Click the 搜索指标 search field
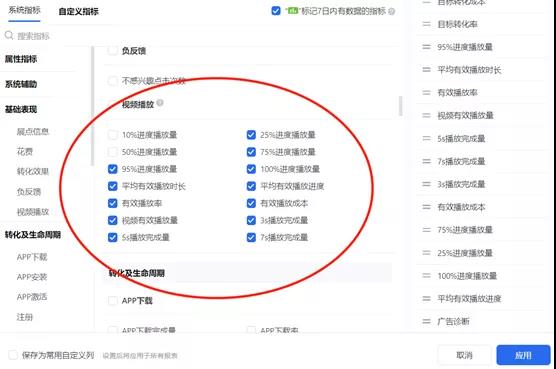The height and width of the screenshot is (369, 556). click(34, 36)
